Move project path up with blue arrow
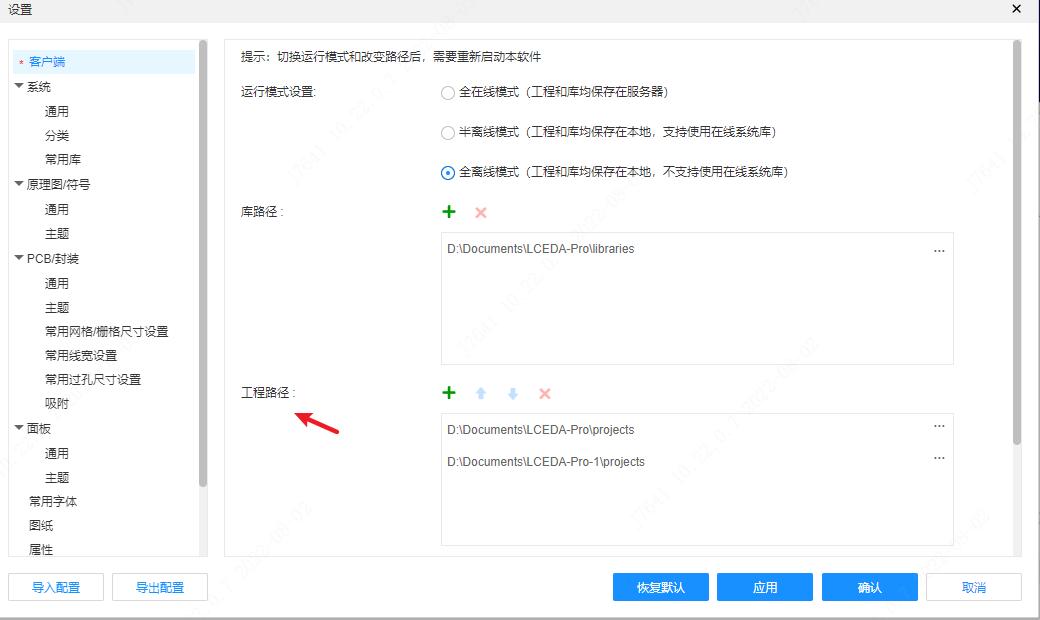The image size is (1040, 620). 481,394
